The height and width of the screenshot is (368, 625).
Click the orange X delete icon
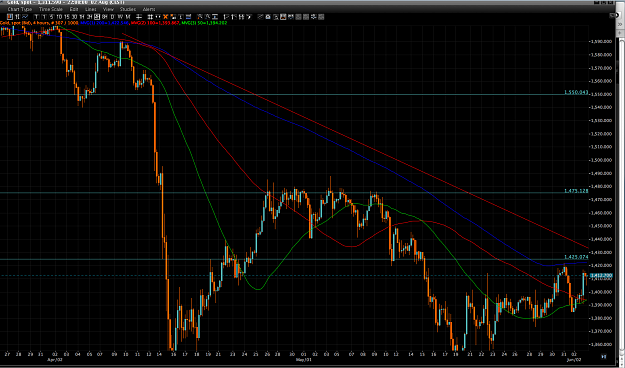click(x=165, y=16)
